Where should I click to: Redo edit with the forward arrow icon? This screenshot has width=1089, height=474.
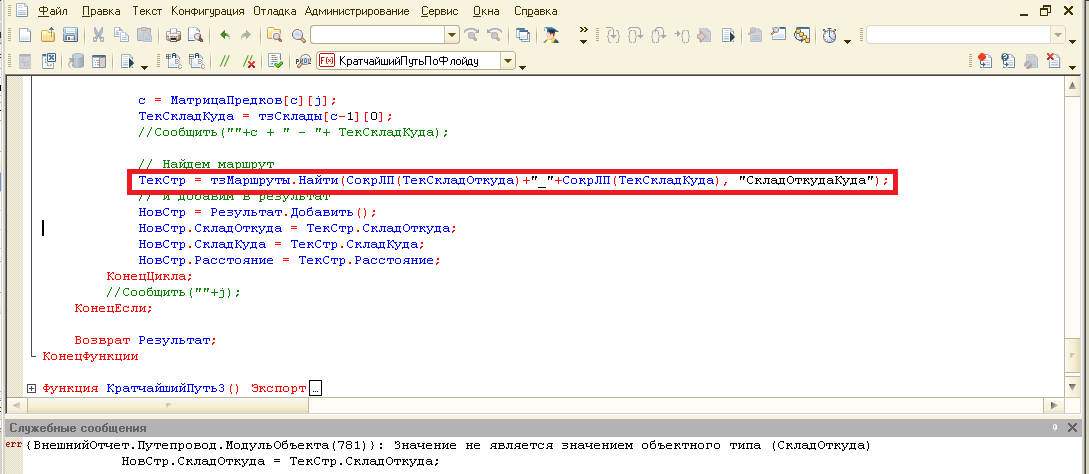246,35
